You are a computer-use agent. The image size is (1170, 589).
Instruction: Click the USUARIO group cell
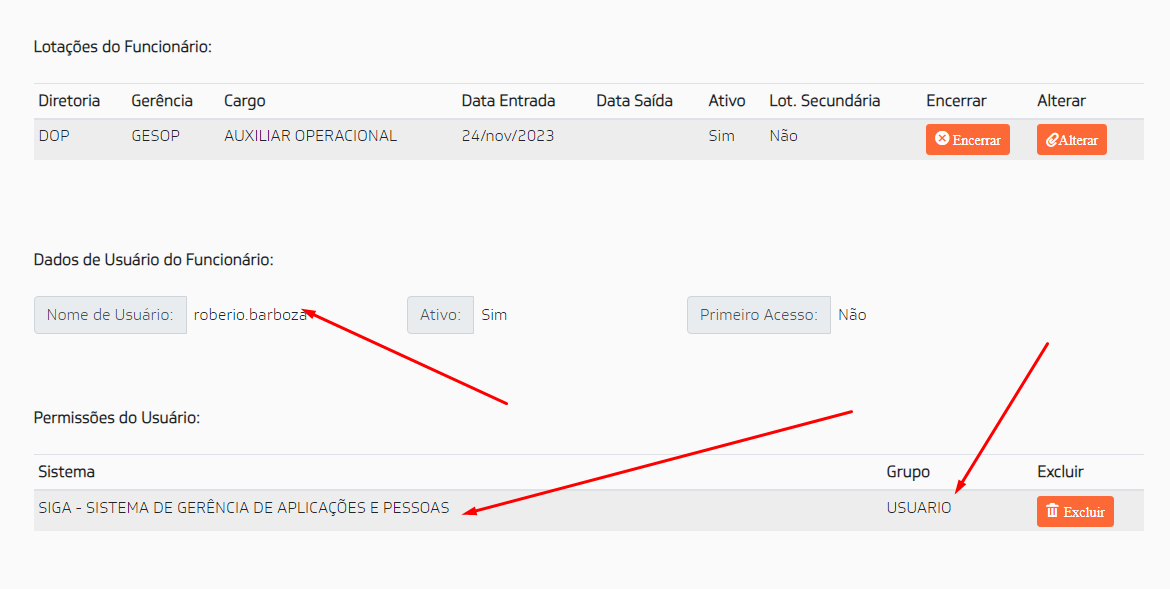pos(919,508)
